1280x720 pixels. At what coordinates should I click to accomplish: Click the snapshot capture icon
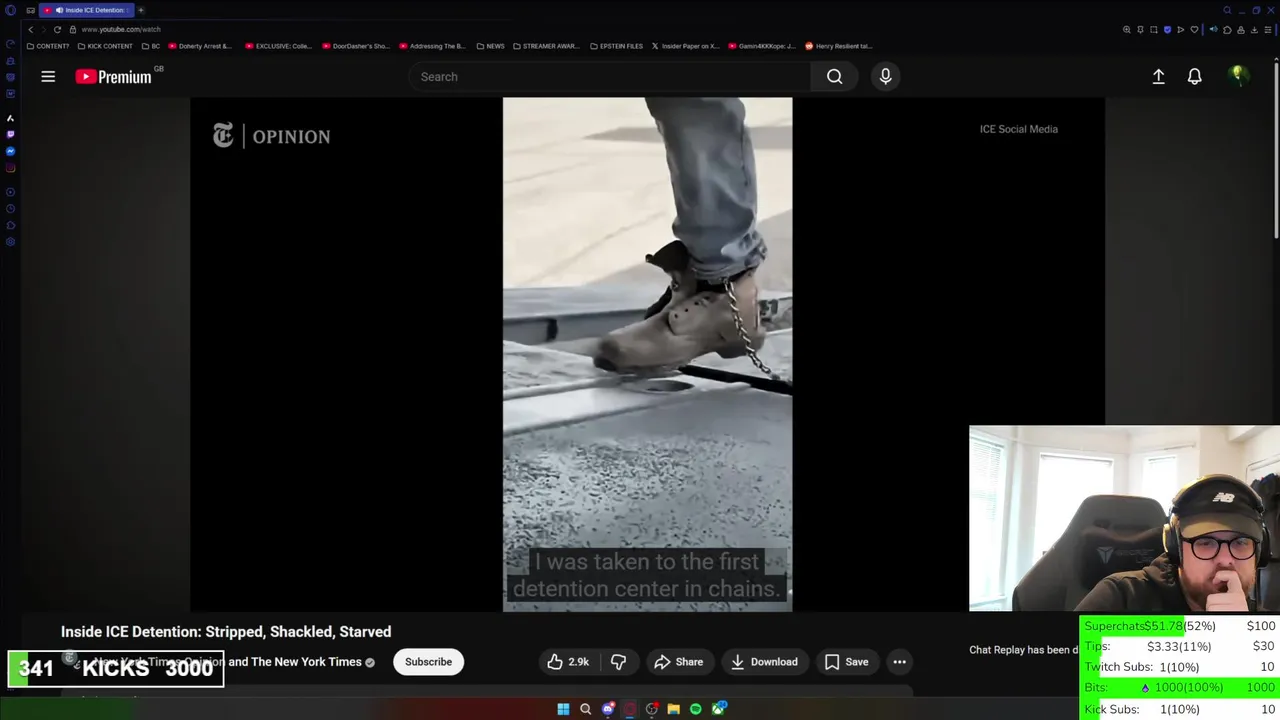point(1153,30)
